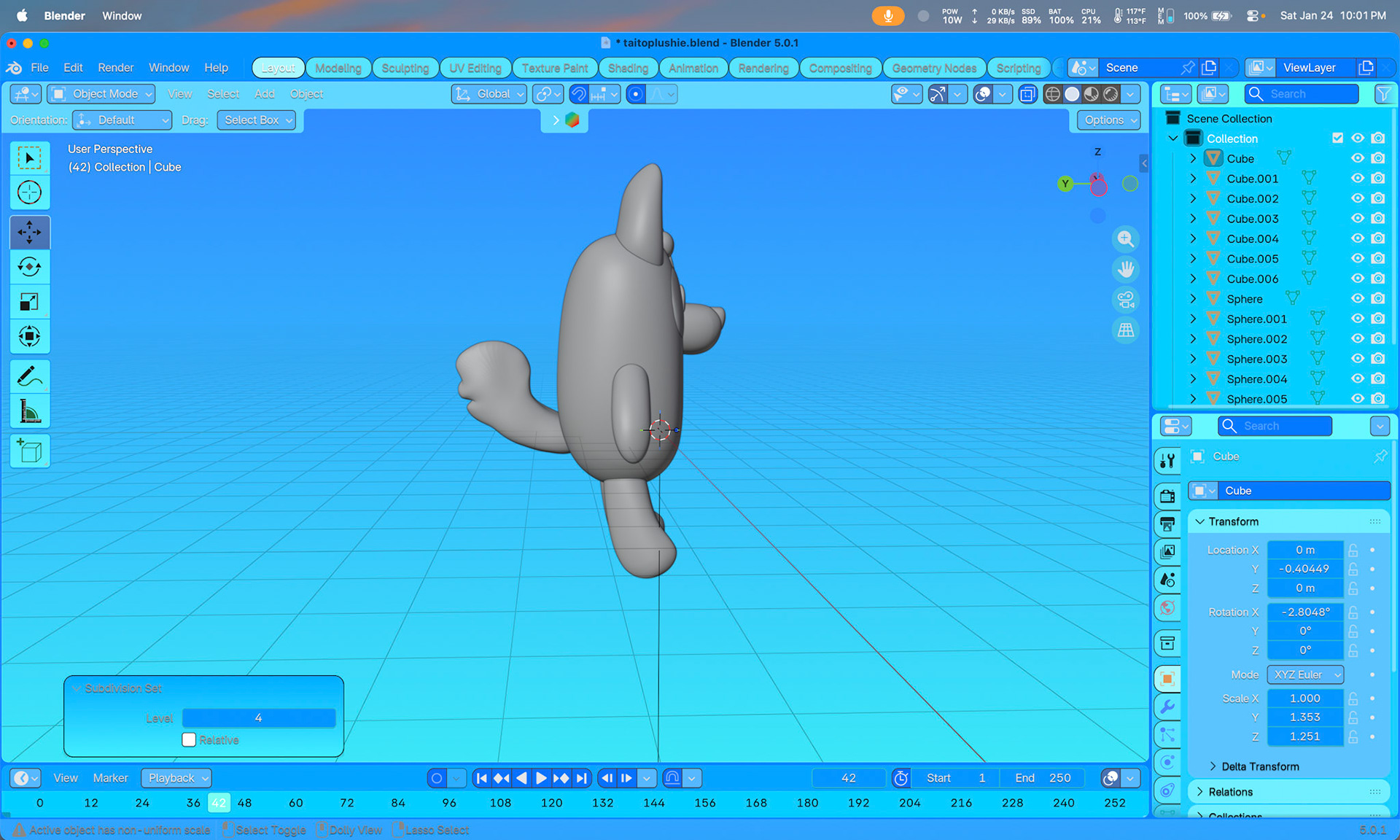
Task: Click the Options button in viewport header
Action: [1108, 120]
